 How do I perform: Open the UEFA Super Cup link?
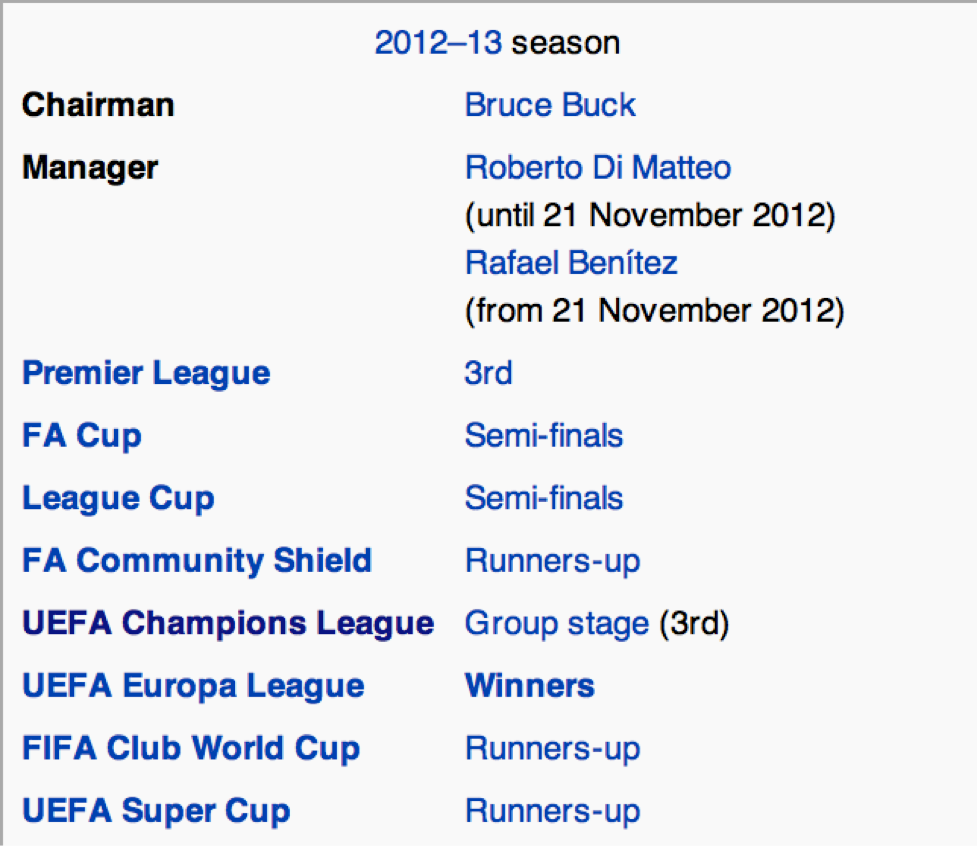click(x=157, y=810)
